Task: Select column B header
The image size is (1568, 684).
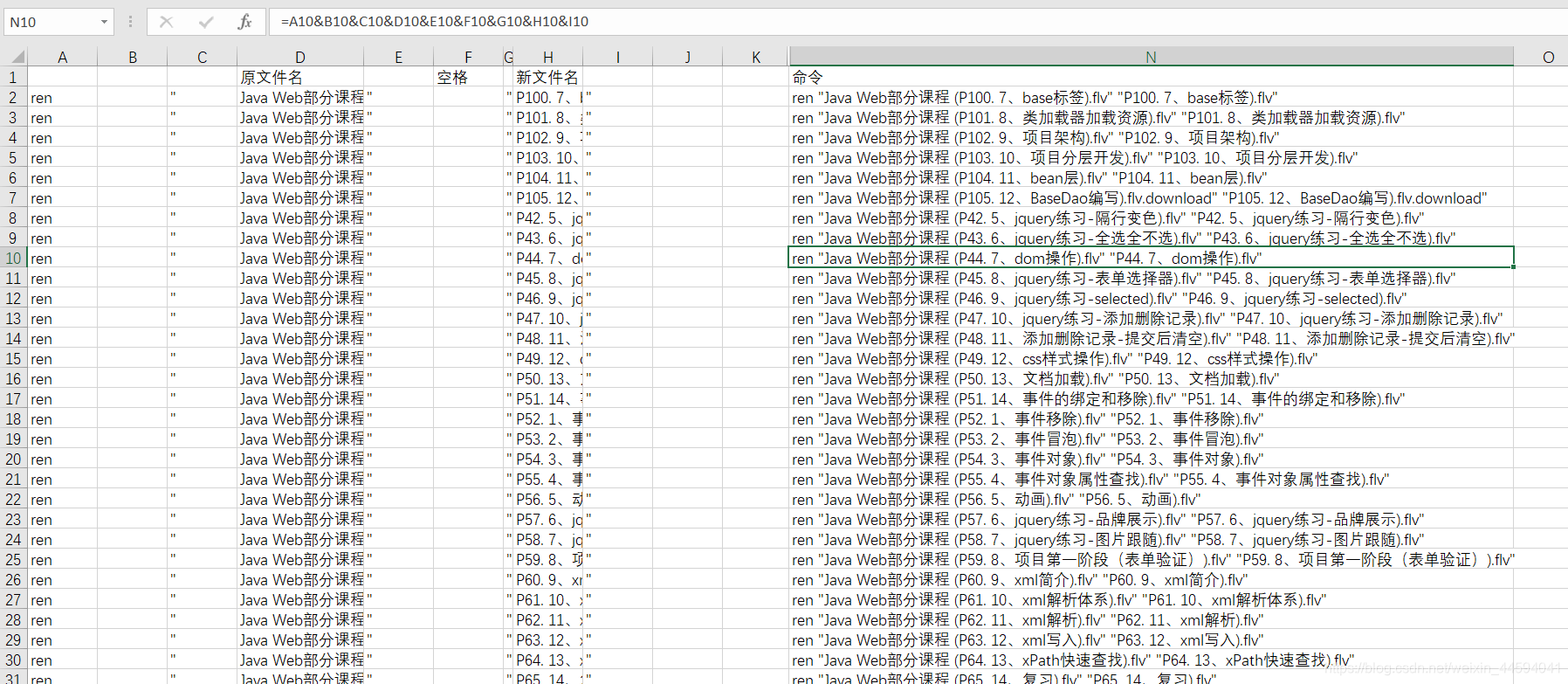Action: 133,57
